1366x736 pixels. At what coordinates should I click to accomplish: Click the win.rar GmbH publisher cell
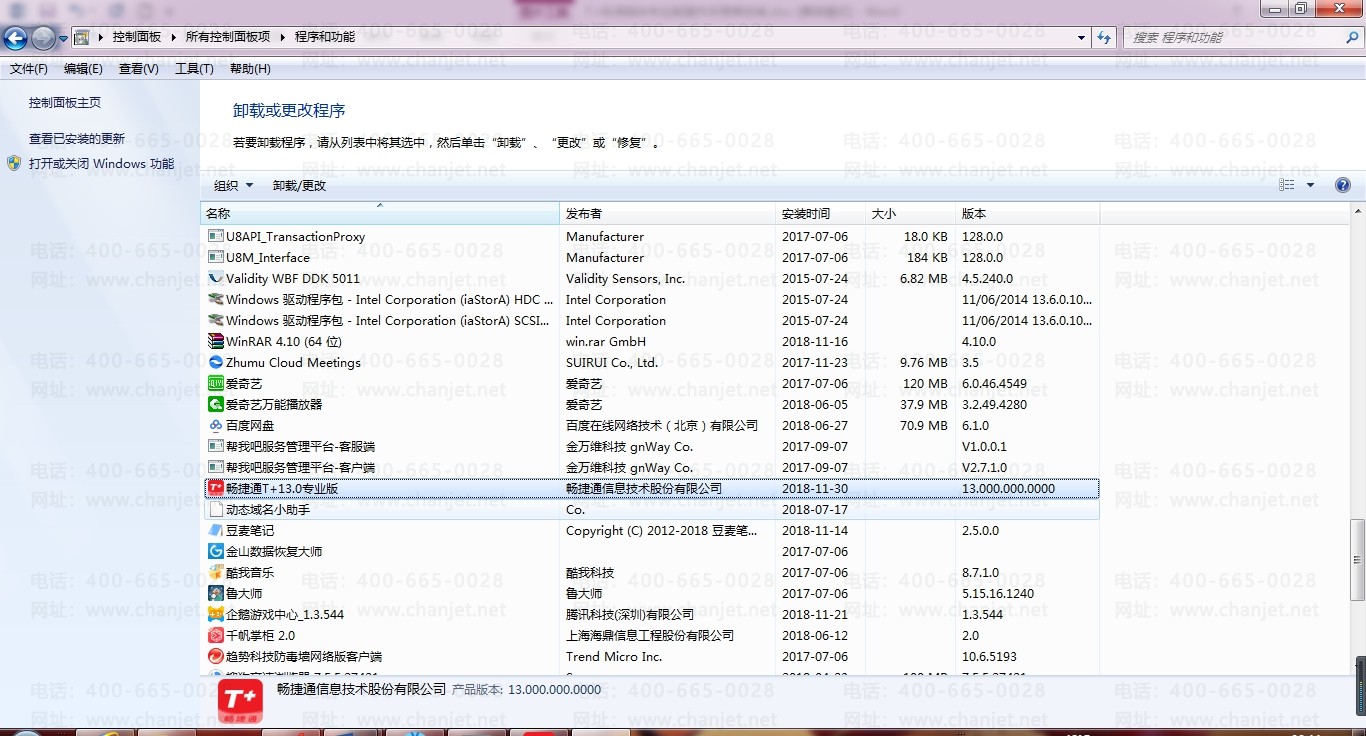click(606, 342)
